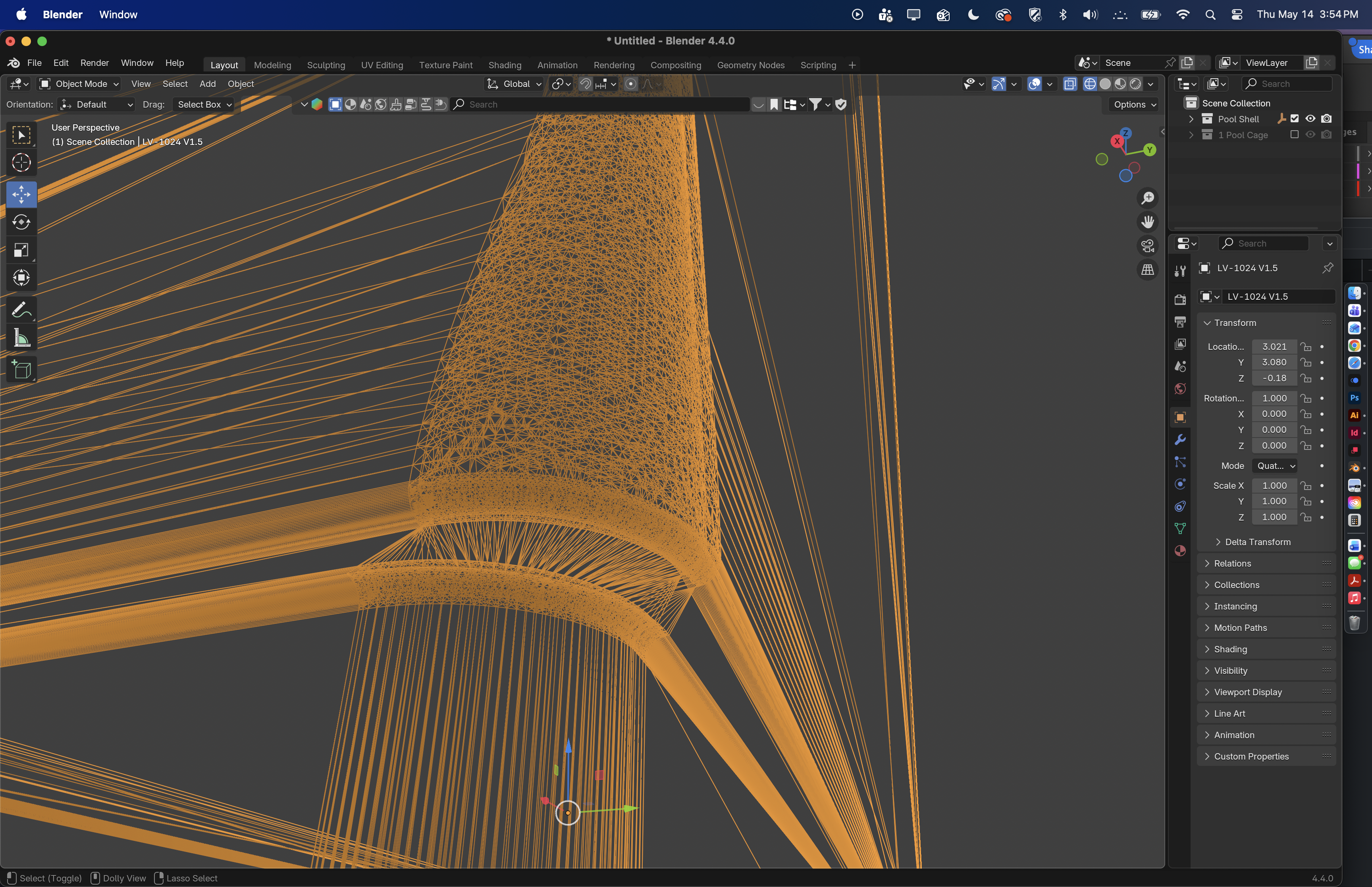Screen dimensions: 1372x887
Task: Switch to the Sculpting workspace tab
Action: click(326, 65)
